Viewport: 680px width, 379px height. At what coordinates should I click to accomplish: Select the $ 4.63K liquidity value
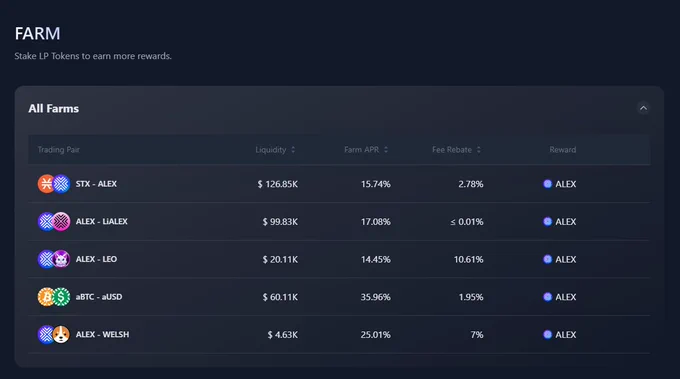point(283,334)
